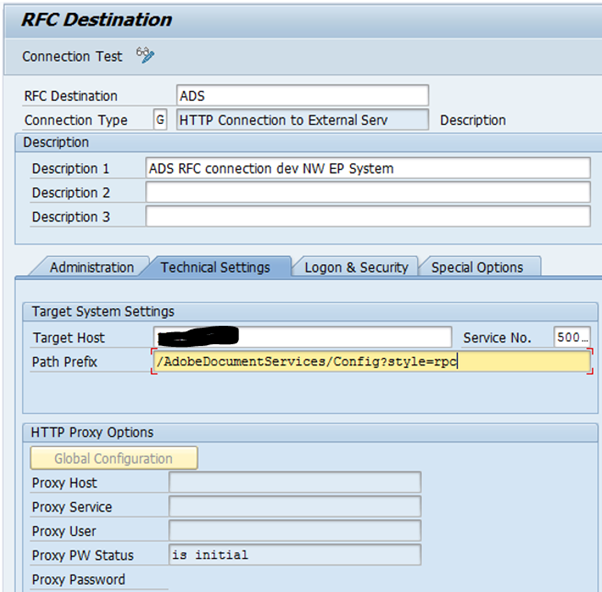
Task: Switch to the Technical Settings tab
Action: coord(215,267)
